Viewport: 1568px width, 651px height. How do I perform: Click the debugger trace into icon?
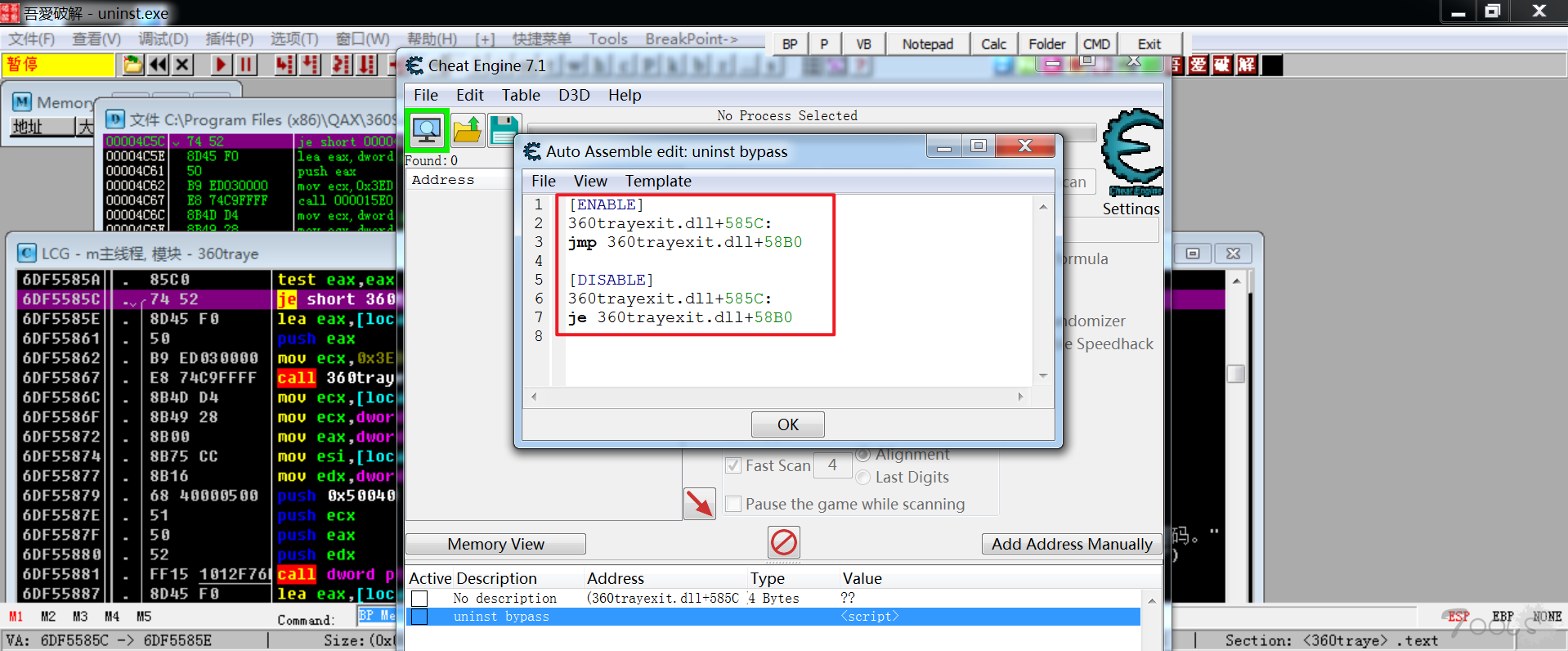click(x=342, y=65)
